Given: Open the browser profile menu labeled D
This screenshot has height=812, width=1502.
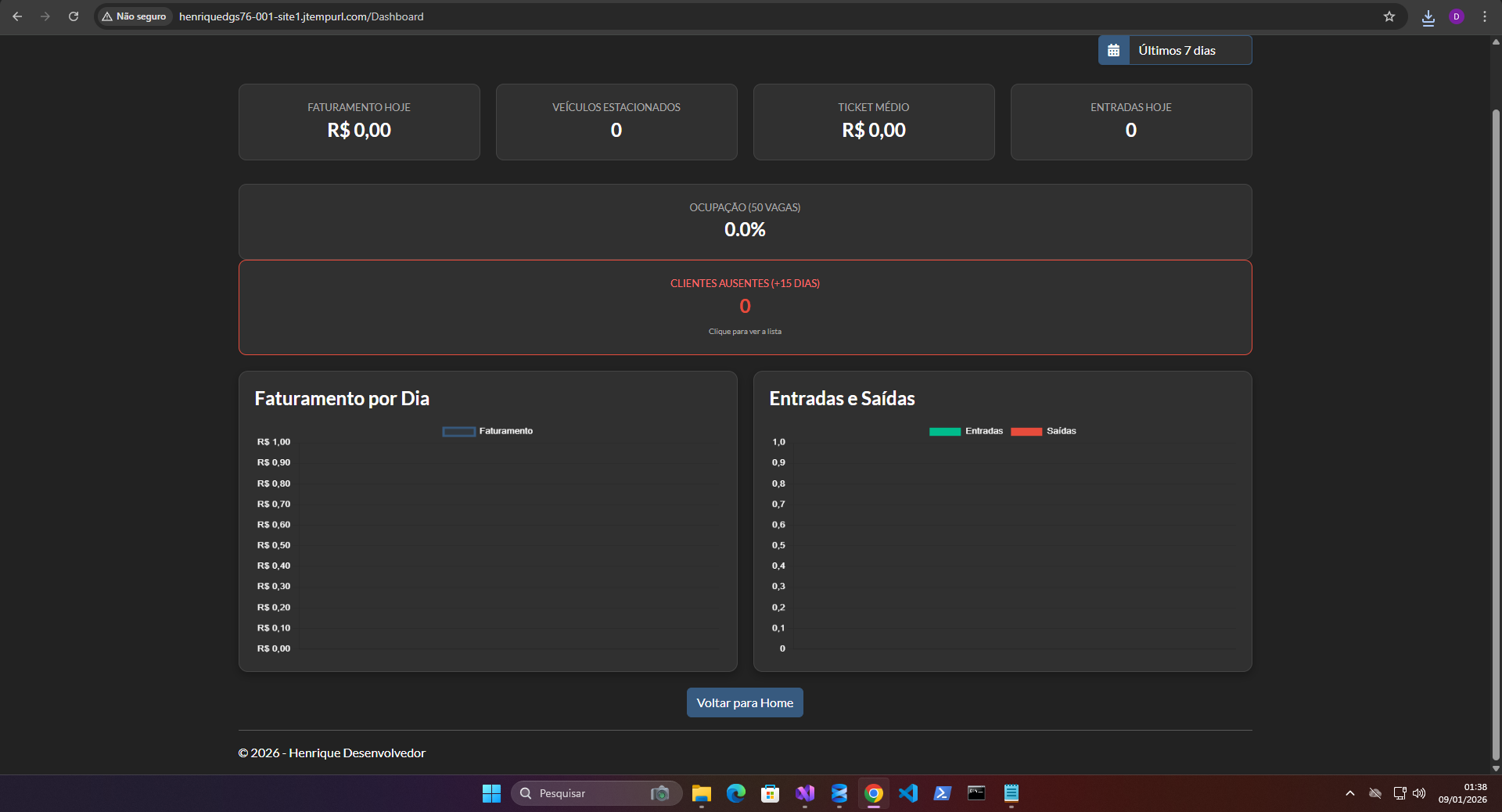Looking at the screenshot, I should [1457, 16].
